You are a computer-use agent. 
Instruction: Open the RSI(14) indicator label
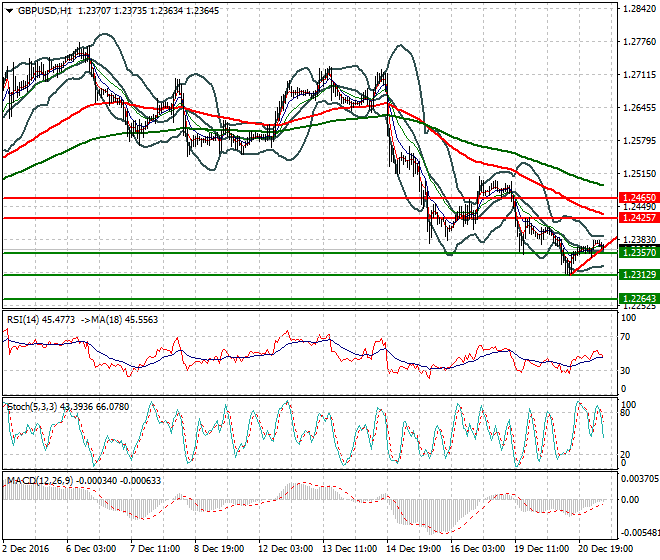(23, 320)
